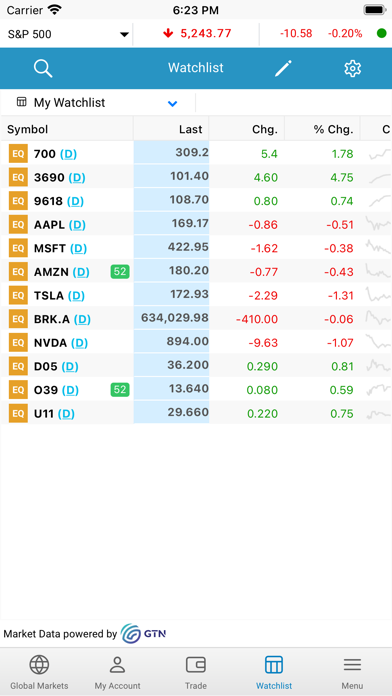
Task: Click last price 309.2
Action: coord(192,153)
